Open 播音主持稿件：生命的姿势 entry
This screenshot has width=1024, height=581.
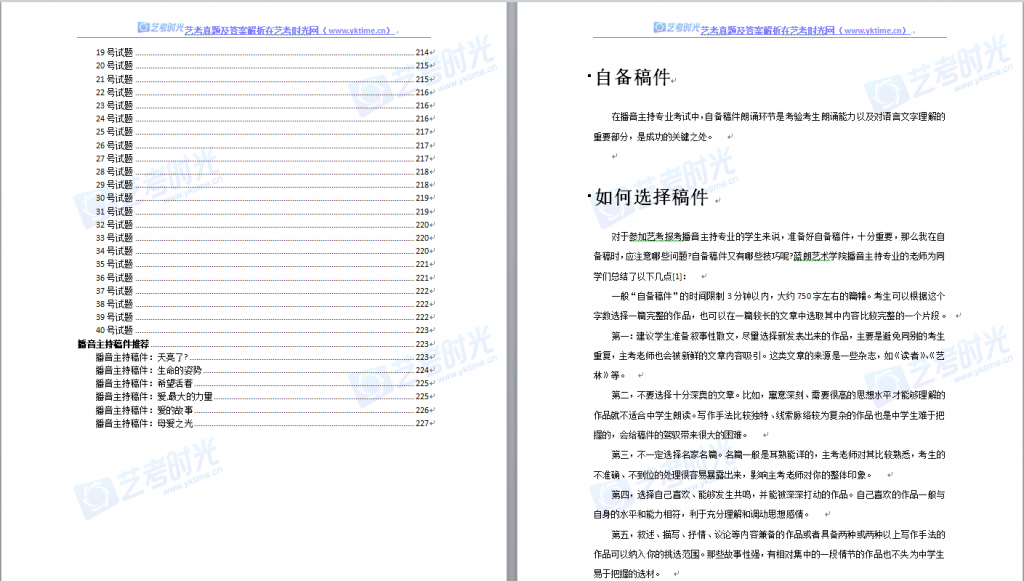click(147, 370)
